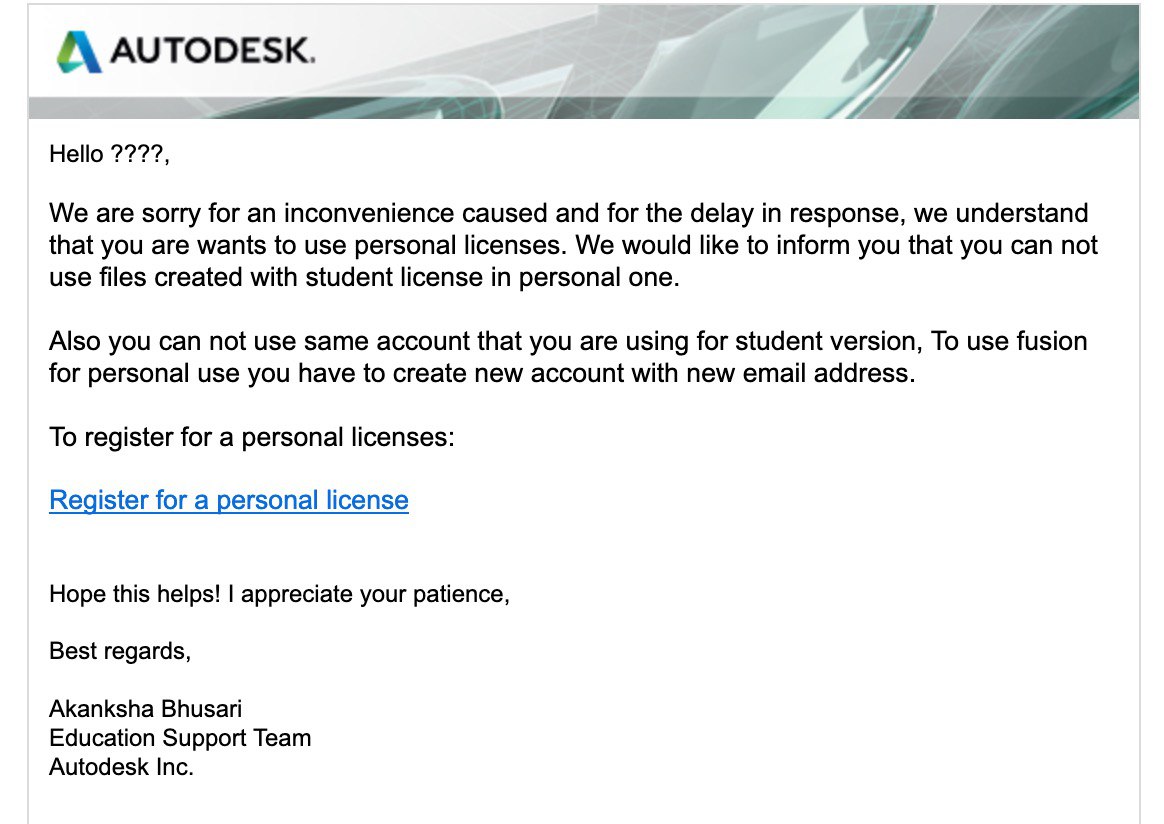Screen dimensions: 1164x824
Task: Click the 'To register for a personal licenses:' line
Action: click(x=252, y=438)
